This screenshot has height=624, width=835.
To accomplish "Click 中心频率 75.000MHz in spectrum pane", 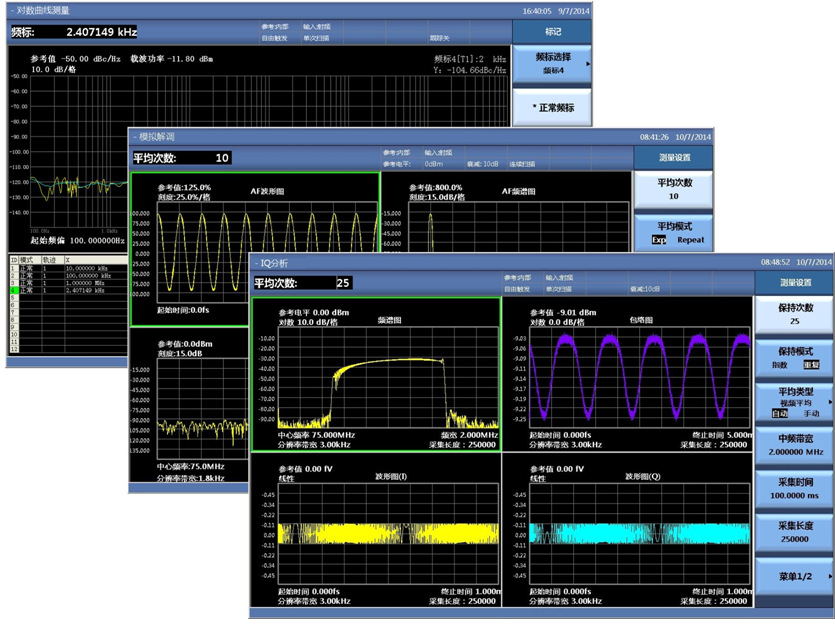I will tap(316, 436).
